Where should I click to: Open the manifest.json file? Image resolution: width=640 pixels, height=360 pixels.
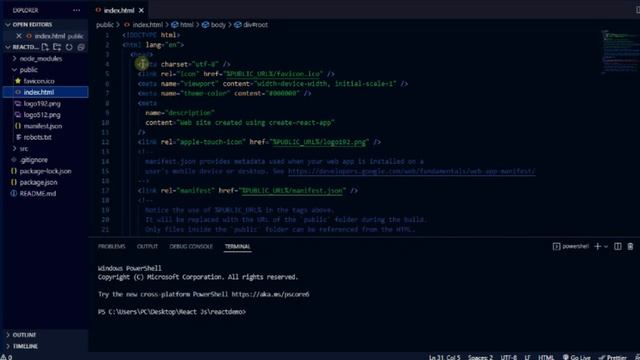[42, 126]
